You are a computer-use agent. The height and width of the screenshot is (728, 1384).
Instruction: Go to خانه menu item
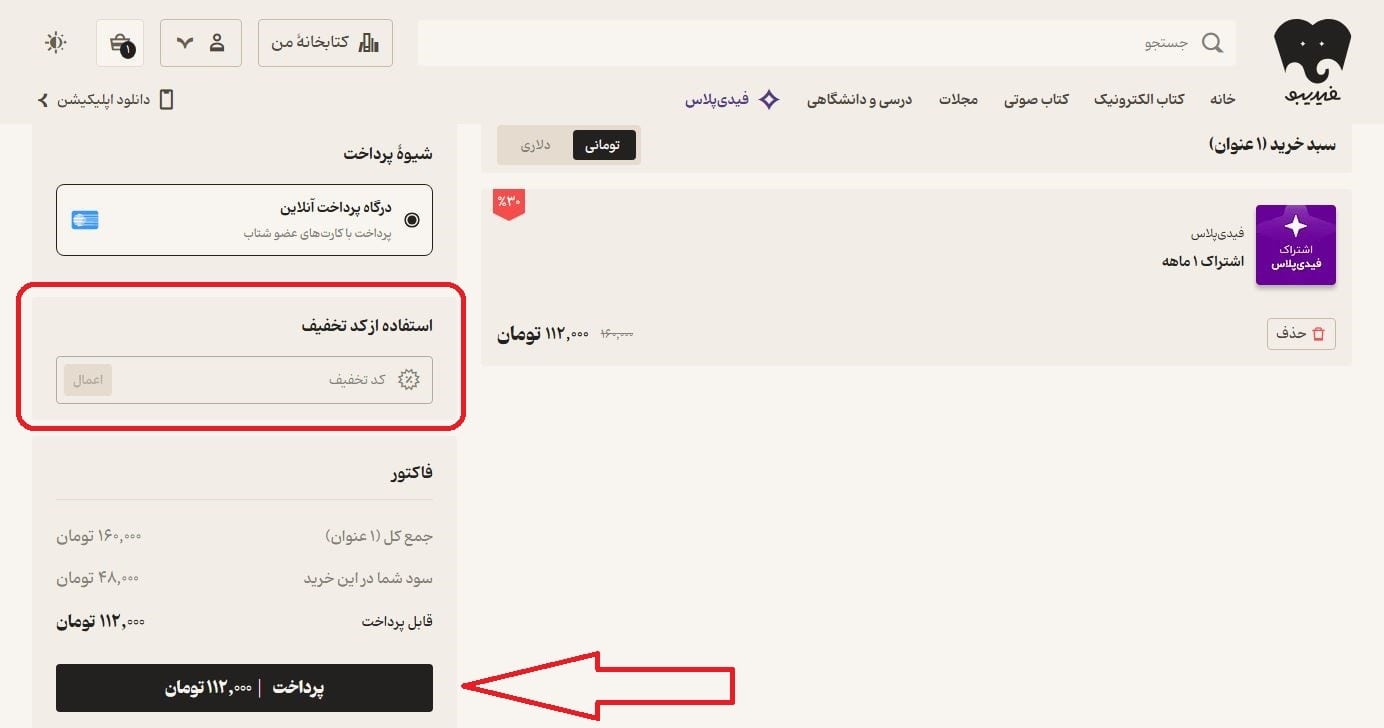click(1222, 99)
